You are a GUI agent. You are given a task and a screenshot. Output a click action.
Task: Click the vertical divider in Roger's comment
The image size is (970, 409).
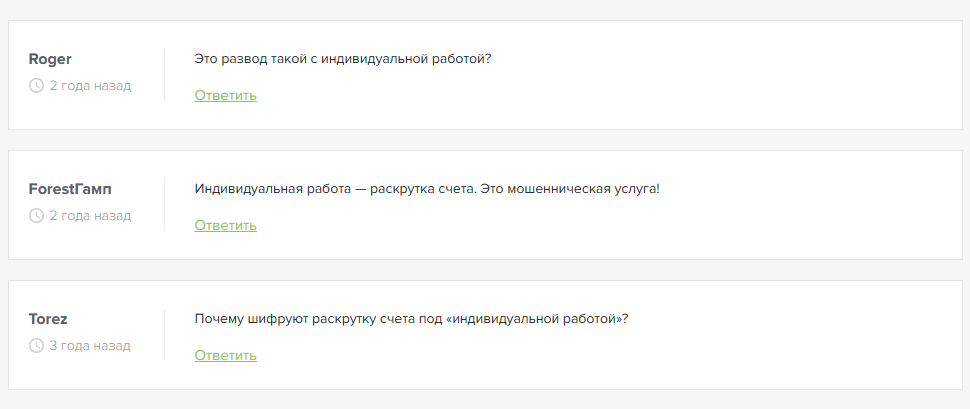164,74
